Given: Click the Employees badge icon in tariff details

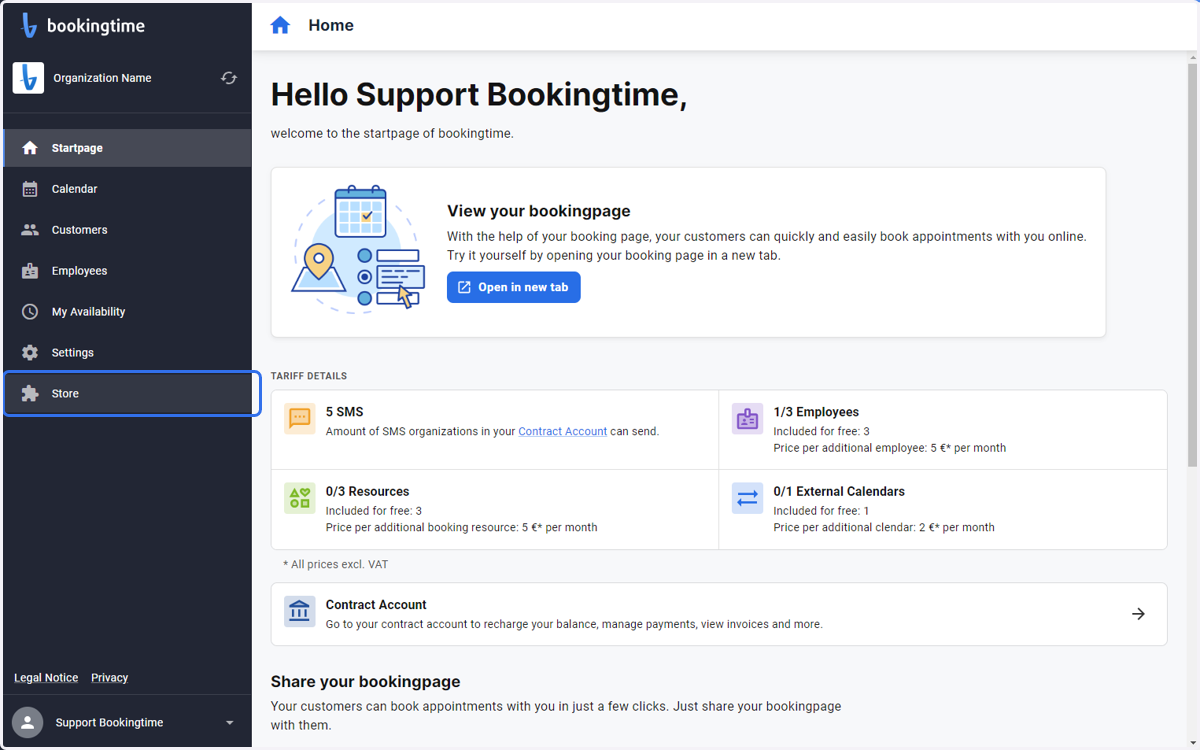Looking at the screenshot, I should click(748, 419).
